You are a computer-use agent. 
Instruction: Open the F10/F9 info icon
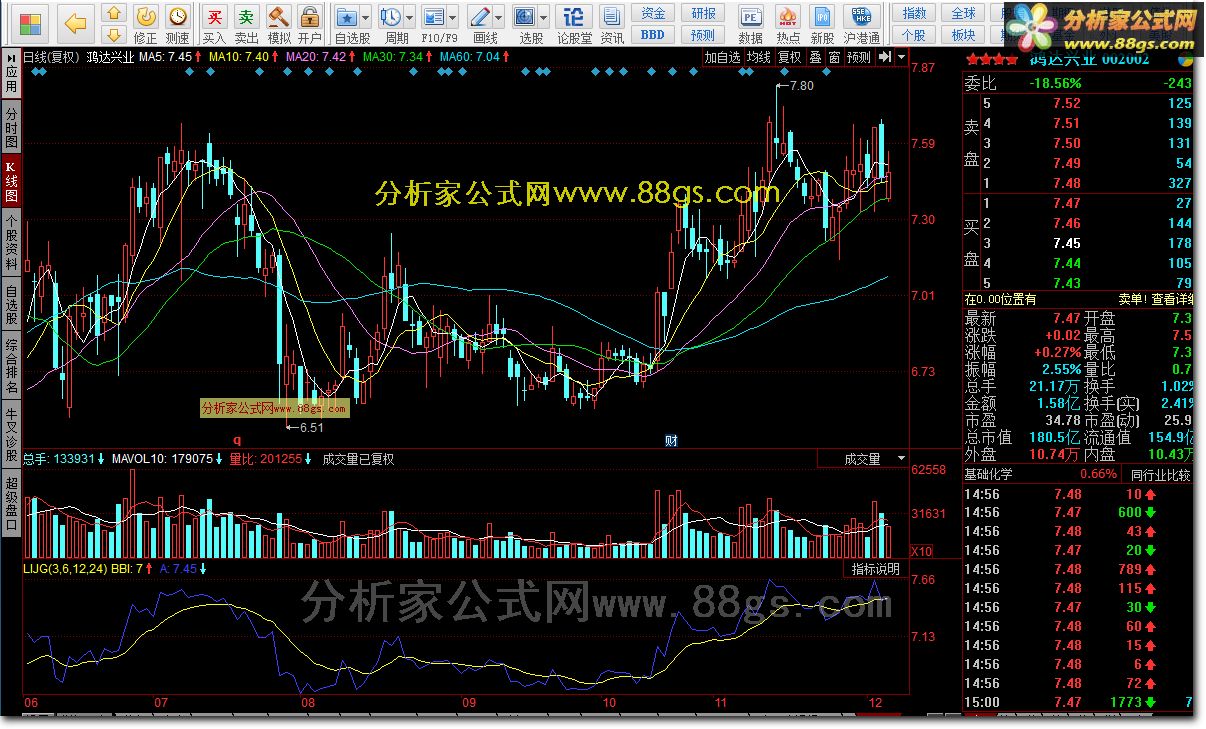(434, 17)
